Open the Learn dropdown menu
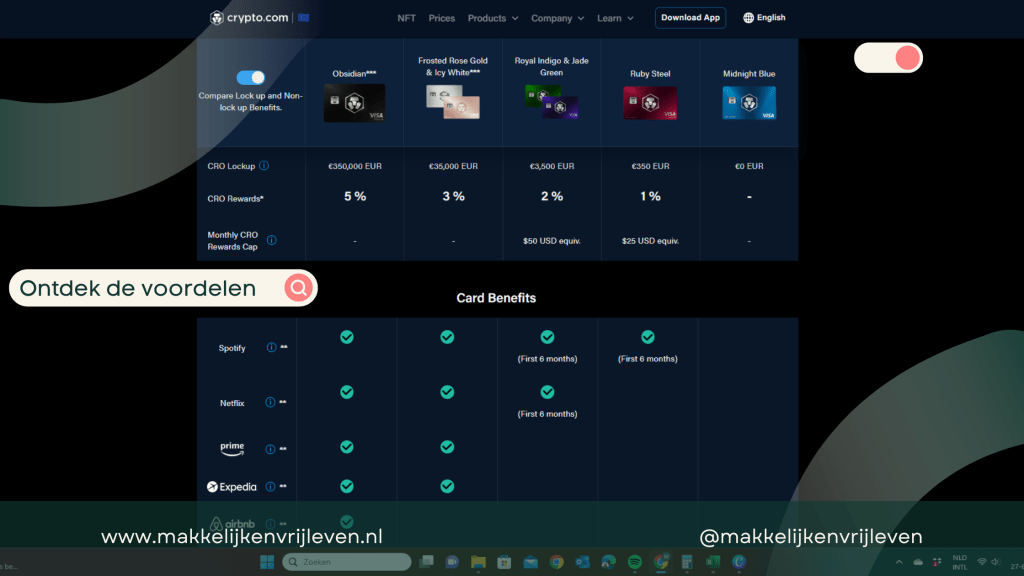 pos(615,18)
